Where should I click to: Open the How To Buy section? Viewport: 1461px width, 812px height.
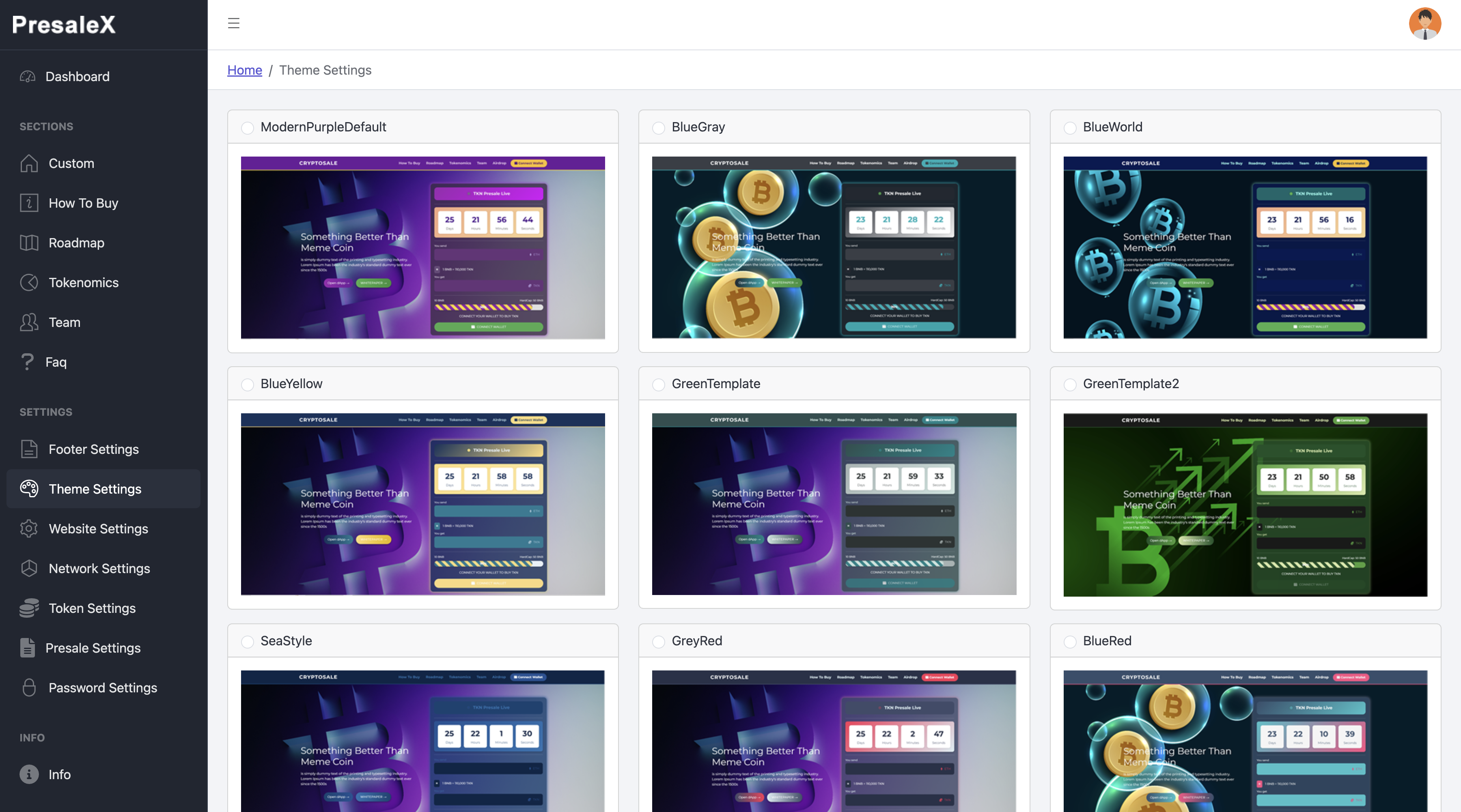tap(83, 203)
